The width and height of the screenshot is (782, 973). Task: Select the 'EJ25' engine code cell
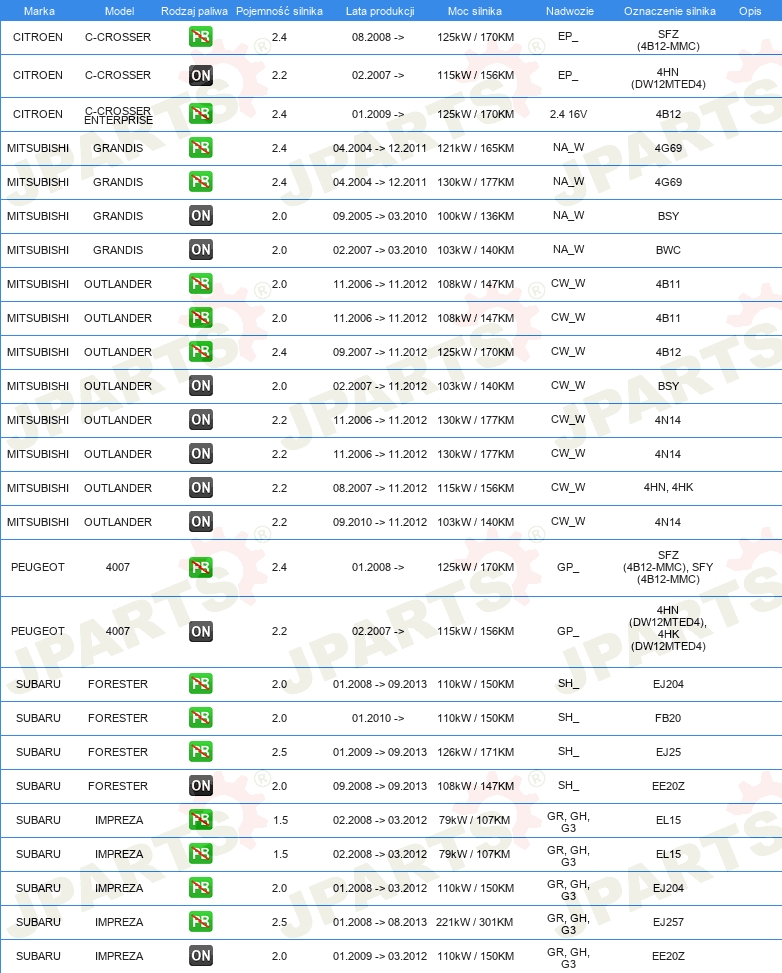[x=668, y=752]
